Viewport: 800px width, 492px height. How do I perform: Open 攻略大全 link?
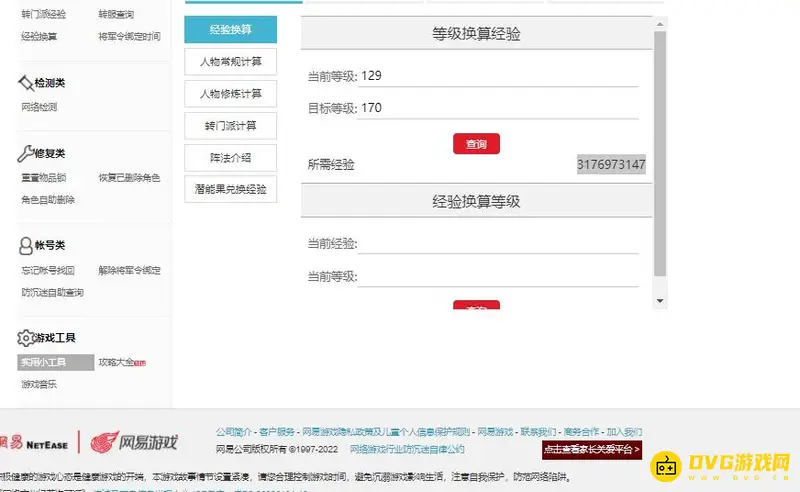click(116, 362)
